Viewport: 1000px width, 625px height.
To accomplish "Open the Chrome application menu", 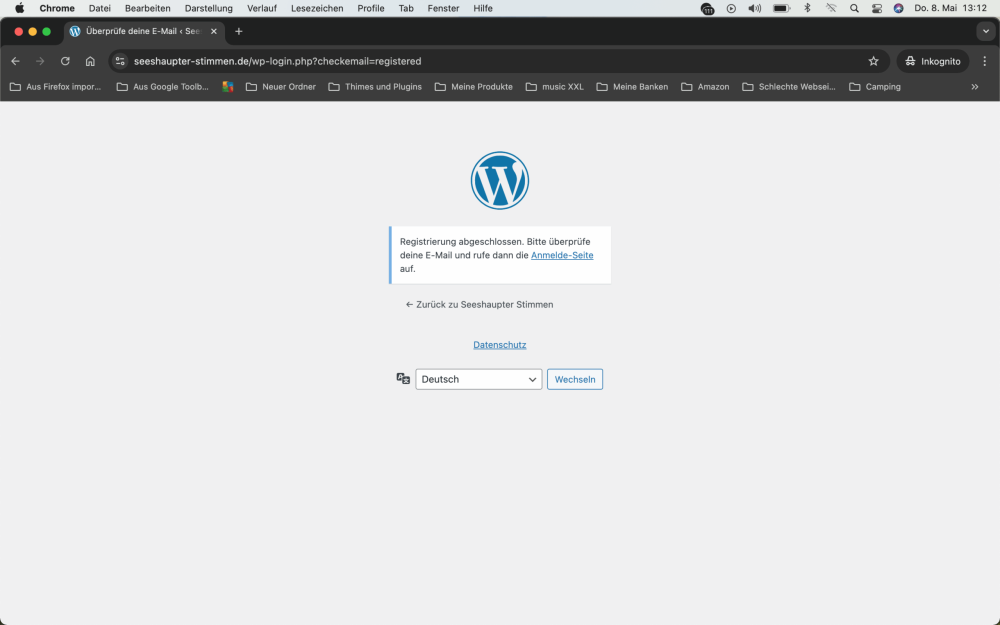I will click(x=57, y=8).
